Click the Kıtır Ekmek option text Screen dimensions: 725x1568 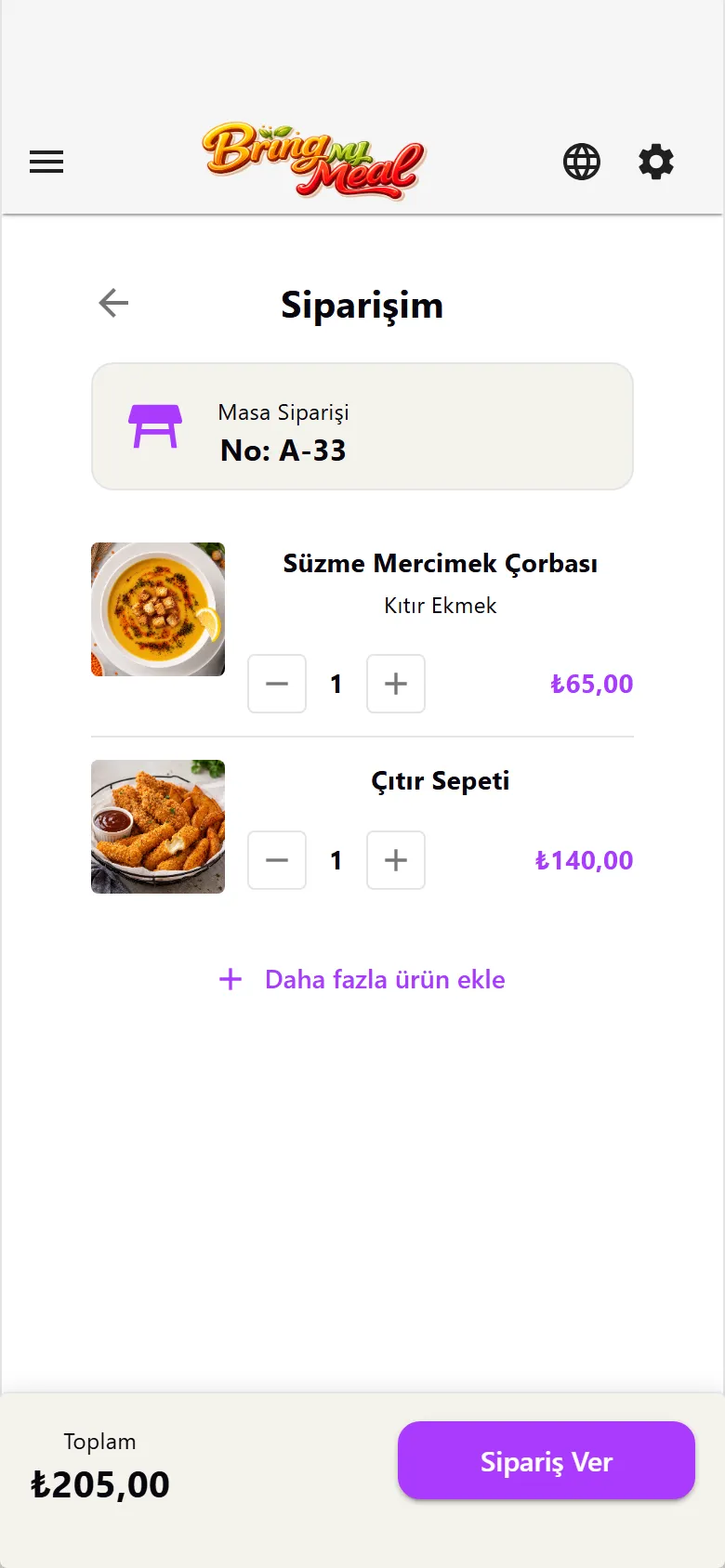click(x=441, y=606)
